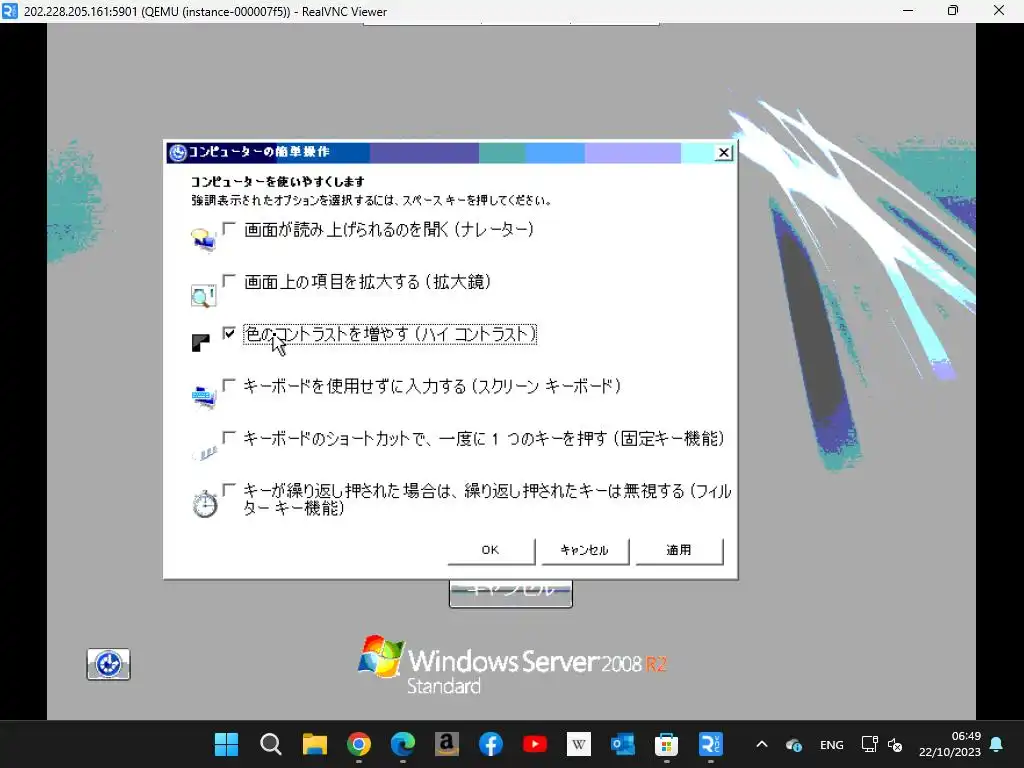Click the Magnifier icon in the dialog
Image resolution: width=1024 pixels, height=768 pixels.
tap(203, 295)
